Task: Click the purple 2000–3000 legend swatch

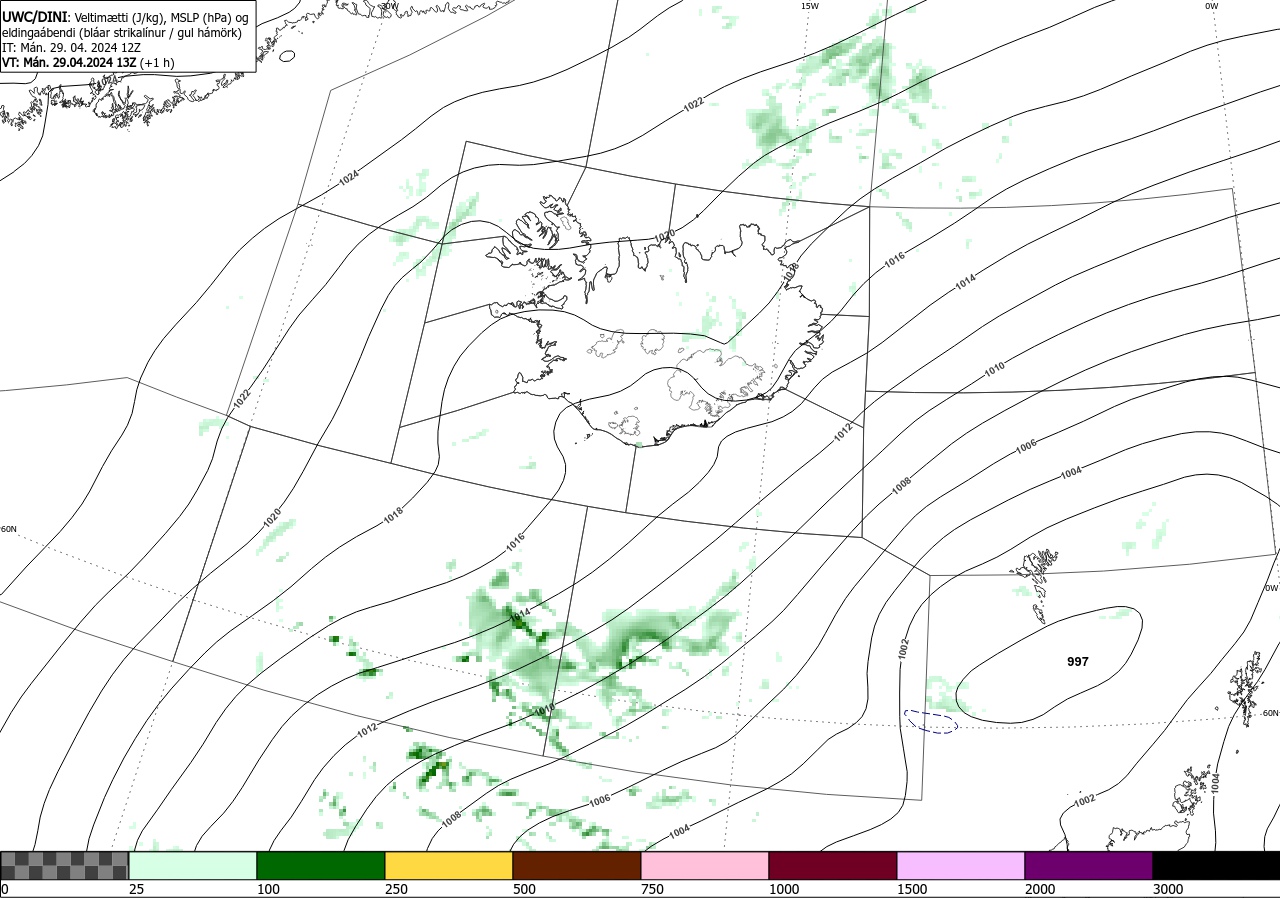Action: click(x=1089, y=865)
